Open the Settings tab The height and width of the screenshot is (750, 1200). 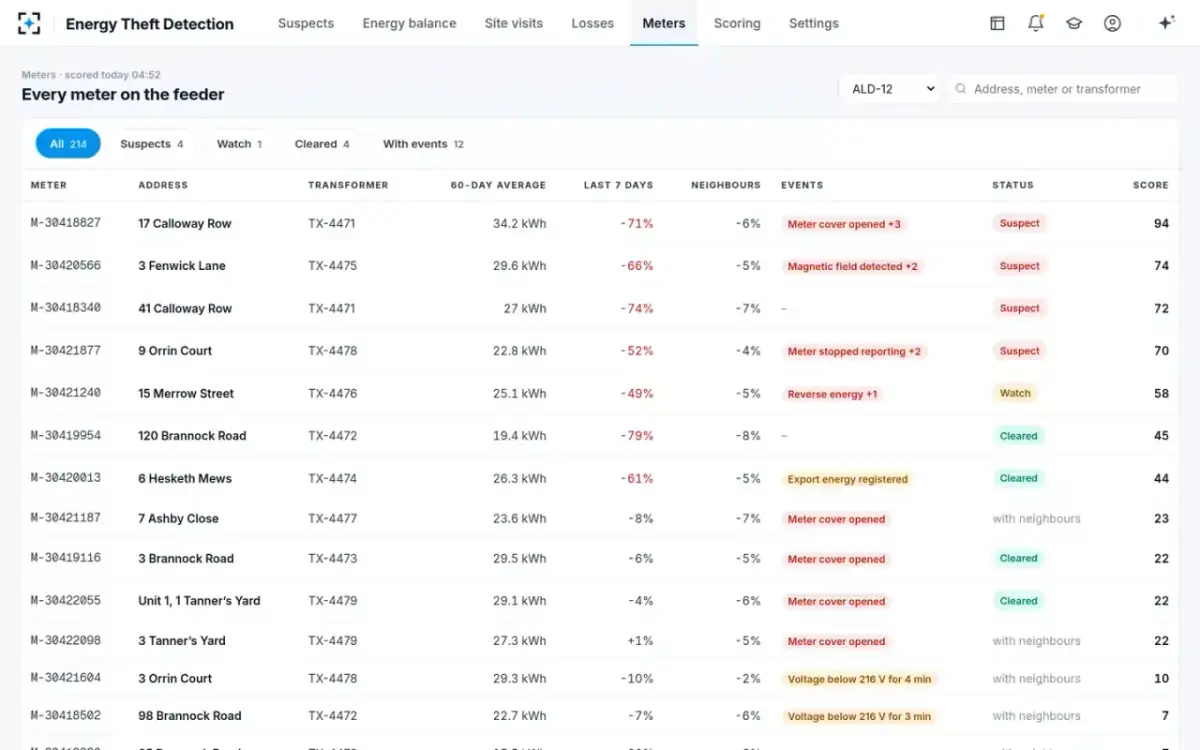814,23
